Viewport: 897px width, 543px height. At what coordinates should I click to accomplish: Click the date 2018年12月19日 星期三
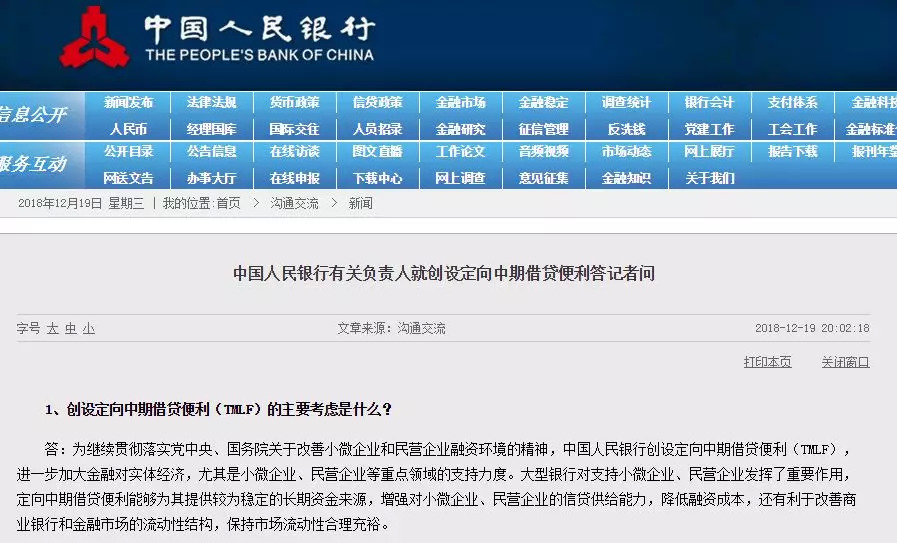pyautogui.click(x=81, y=203)
